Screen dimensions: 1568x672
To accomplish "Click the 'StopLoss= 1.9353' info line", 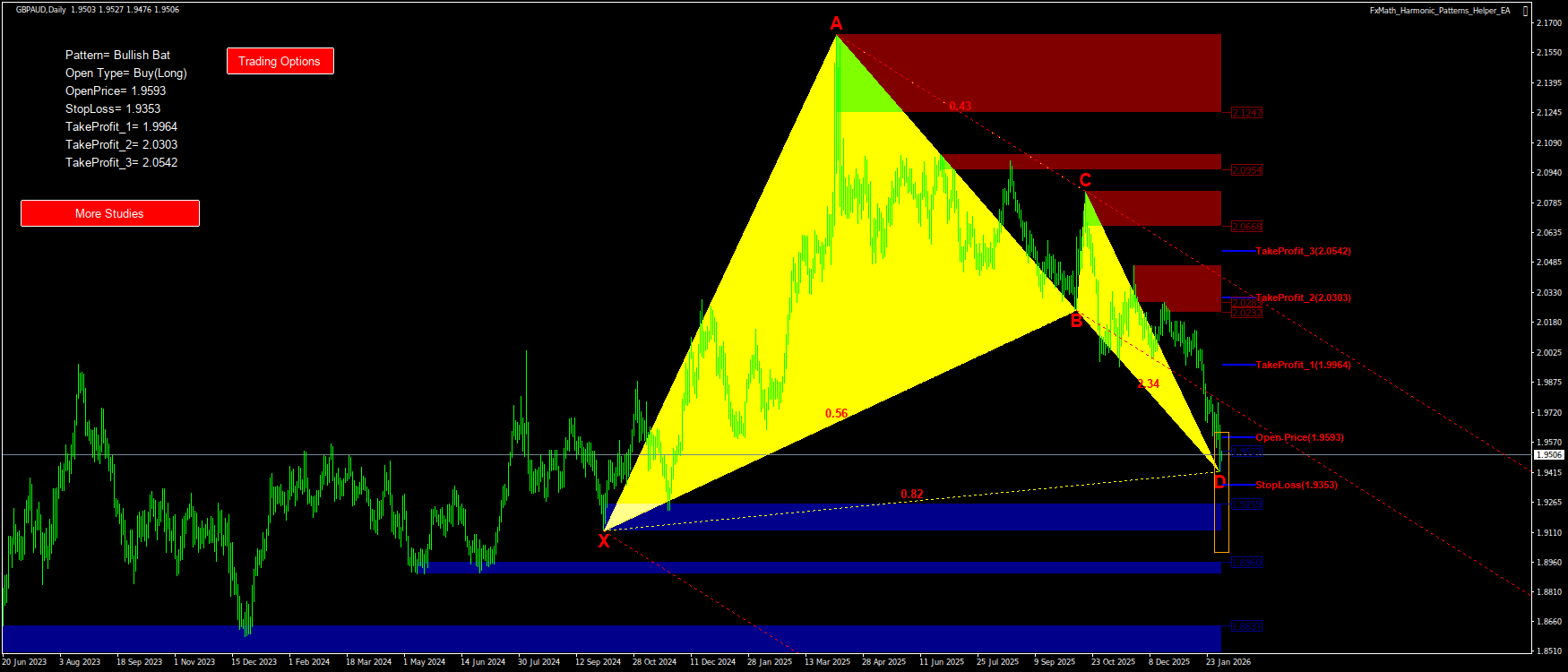I will tap(113, 108).
